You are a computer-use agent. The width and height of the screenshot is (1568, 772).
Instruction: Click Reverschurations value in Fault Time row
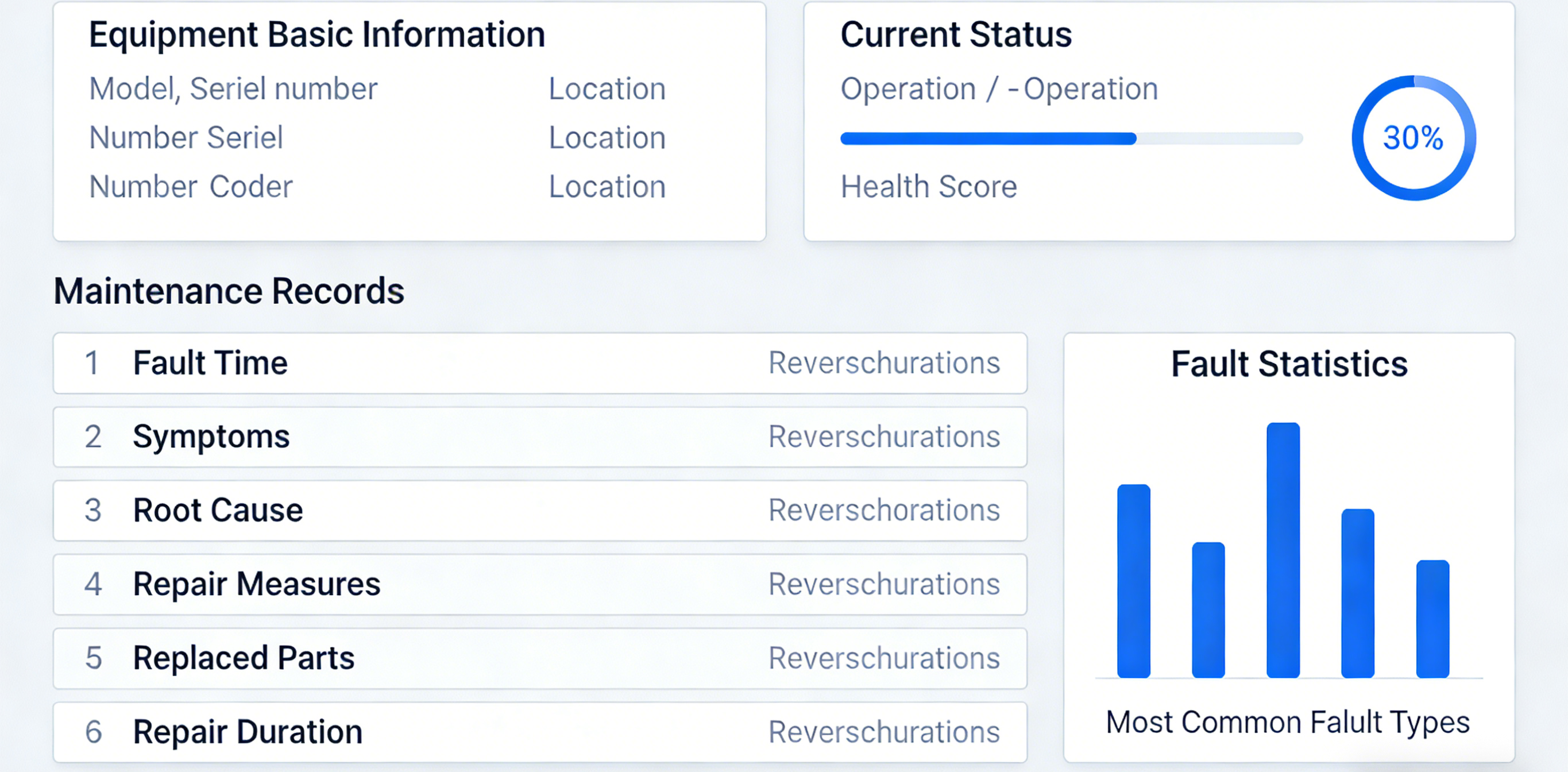coord(884,364)
